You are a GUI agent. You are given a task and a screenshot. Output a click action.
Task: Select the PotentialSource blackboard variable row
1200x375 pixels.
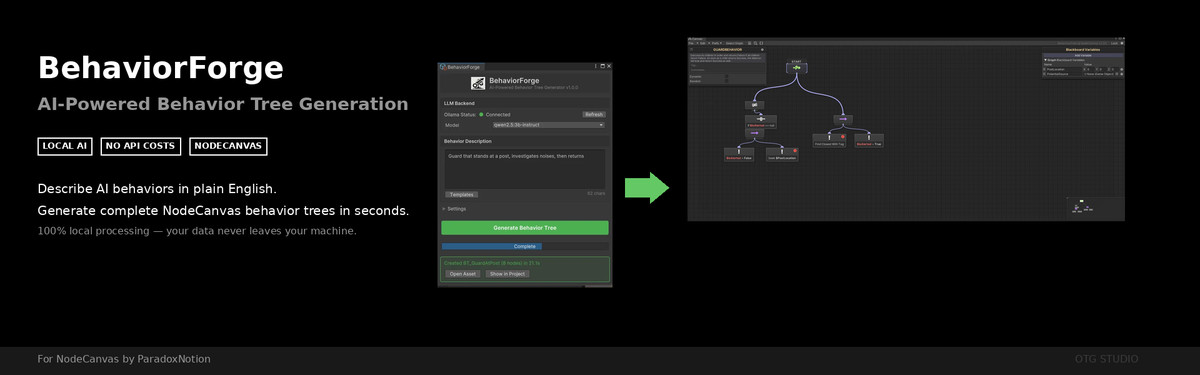[1083, 74]
